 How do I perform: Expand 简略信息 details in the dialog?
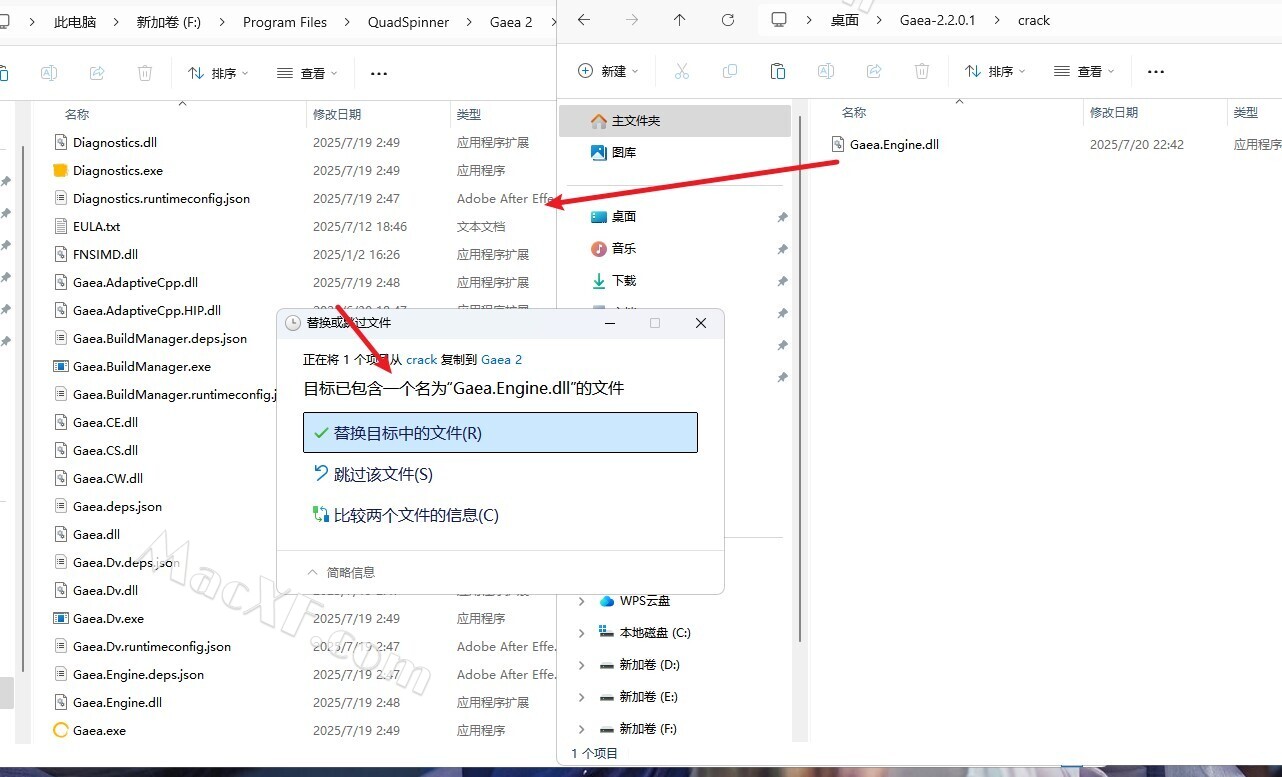point(341,572)
